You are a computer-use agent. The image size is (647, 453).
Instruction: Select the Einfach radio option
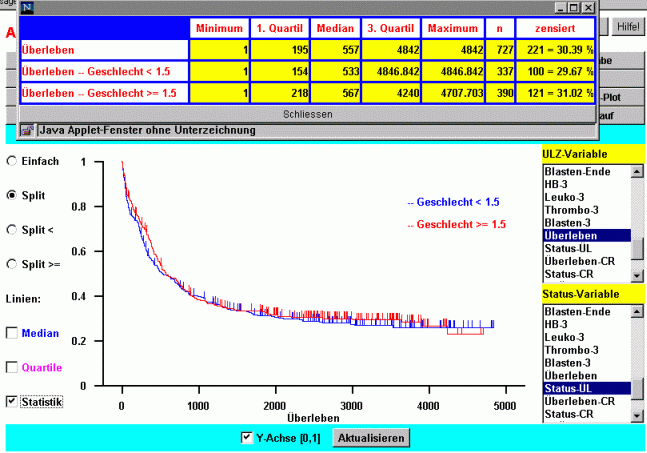[x=12, y=161]
